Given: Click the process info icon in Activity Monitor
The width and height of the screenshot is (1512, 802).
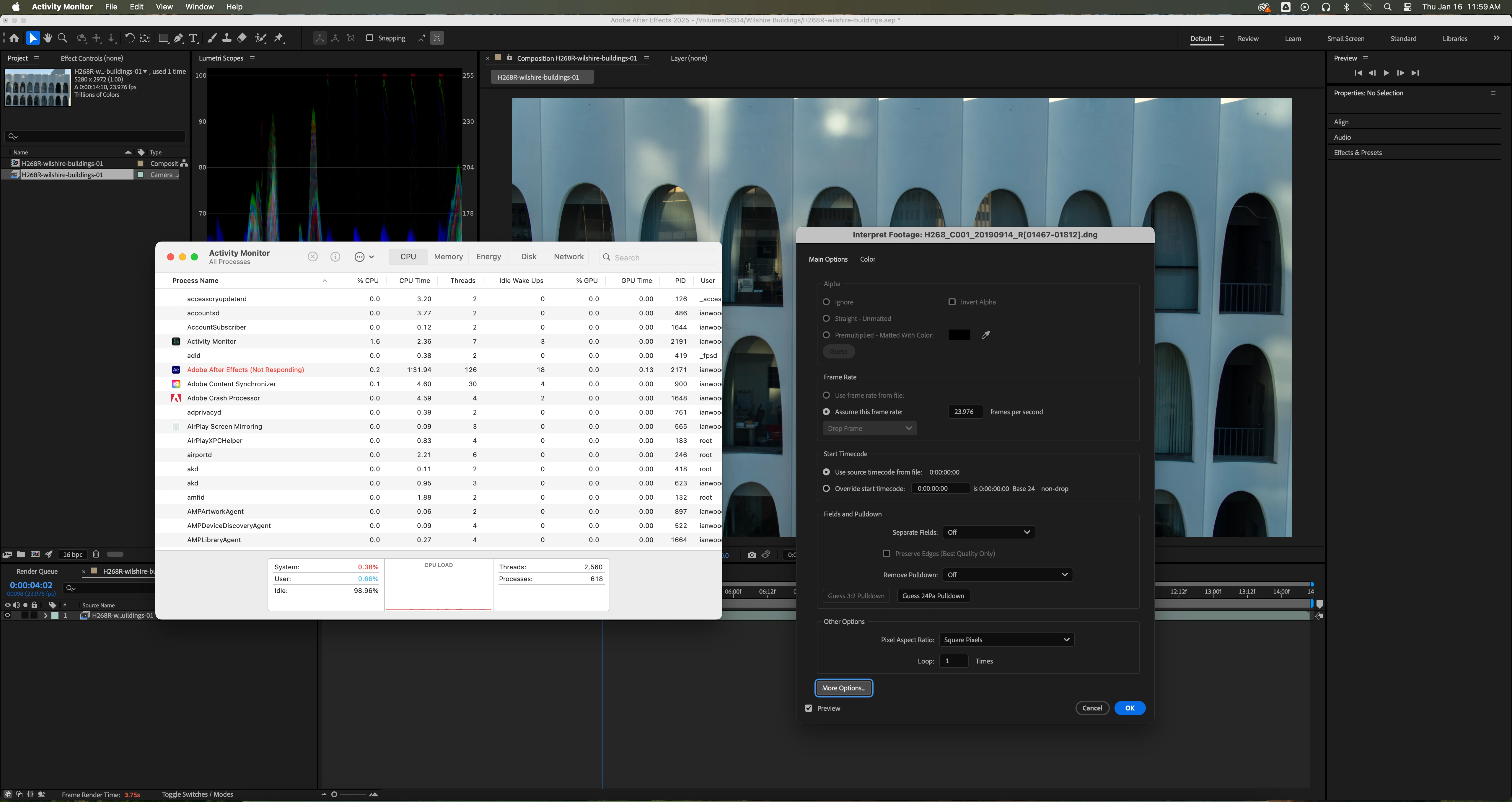Looking at the screenshot, I should coord(335,257).
